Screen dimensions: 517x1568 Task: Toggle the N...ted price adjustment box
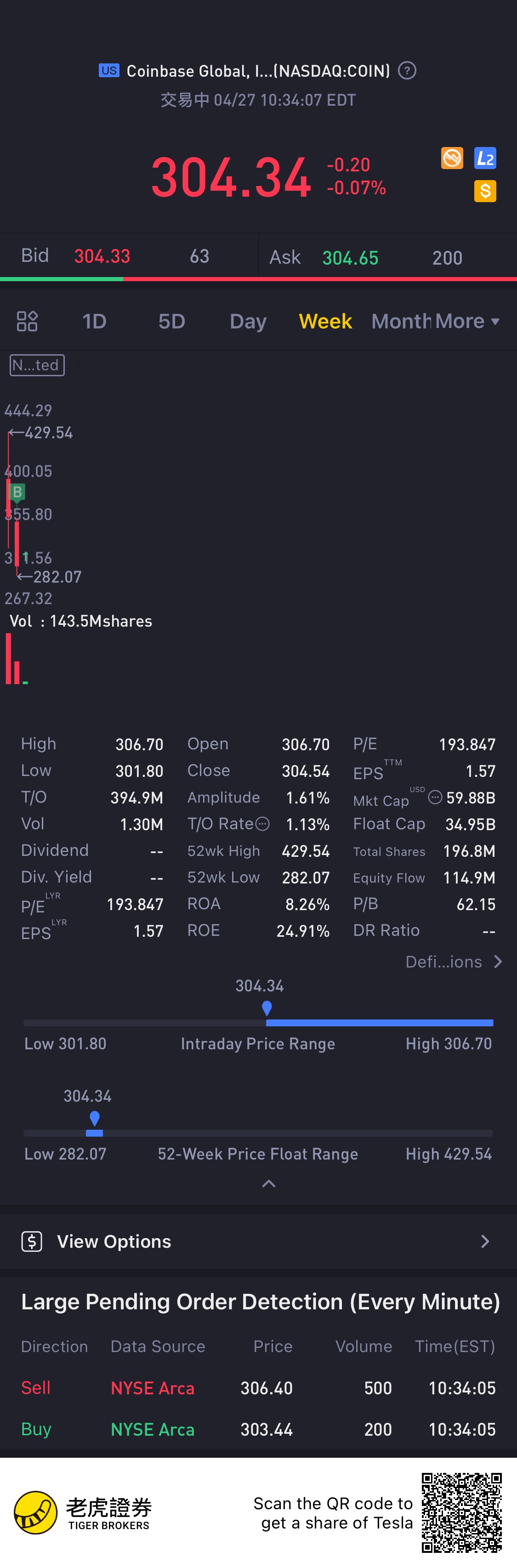[x=37, y=365]
